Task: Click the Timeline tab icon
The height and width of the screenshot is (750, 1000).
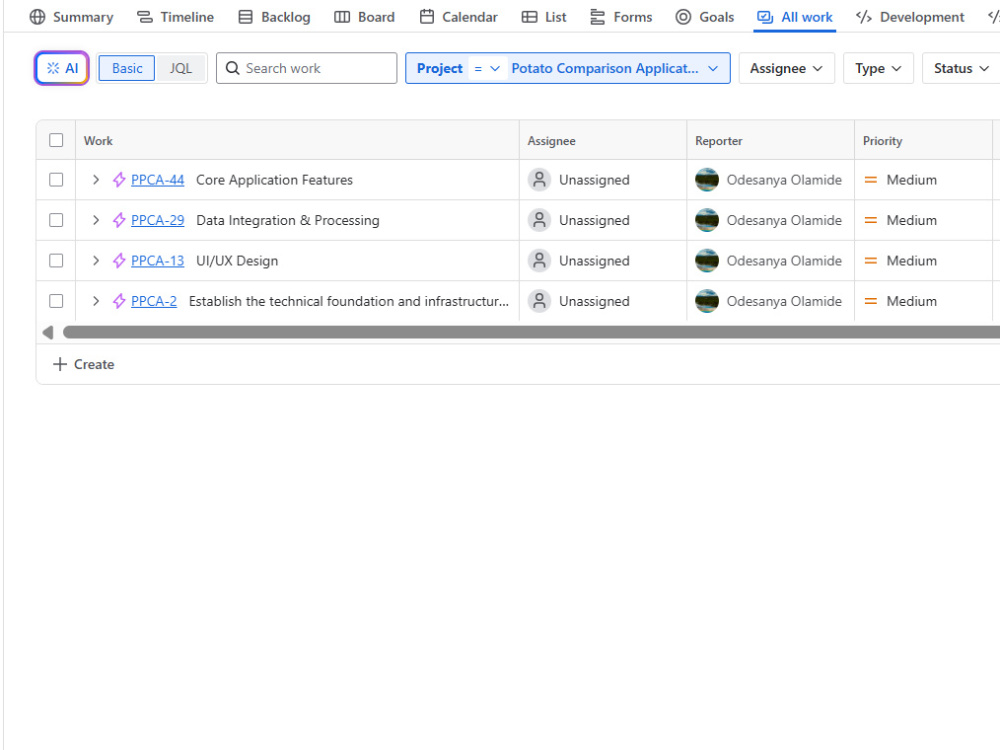Action: point(145,17)
